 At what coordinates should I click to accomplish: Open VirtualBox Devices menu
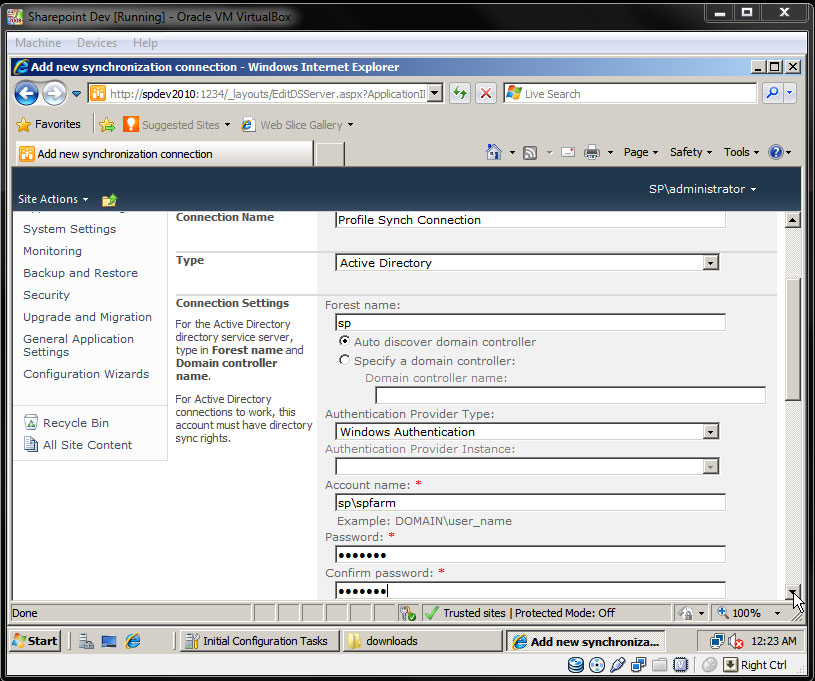coord(97,43)
